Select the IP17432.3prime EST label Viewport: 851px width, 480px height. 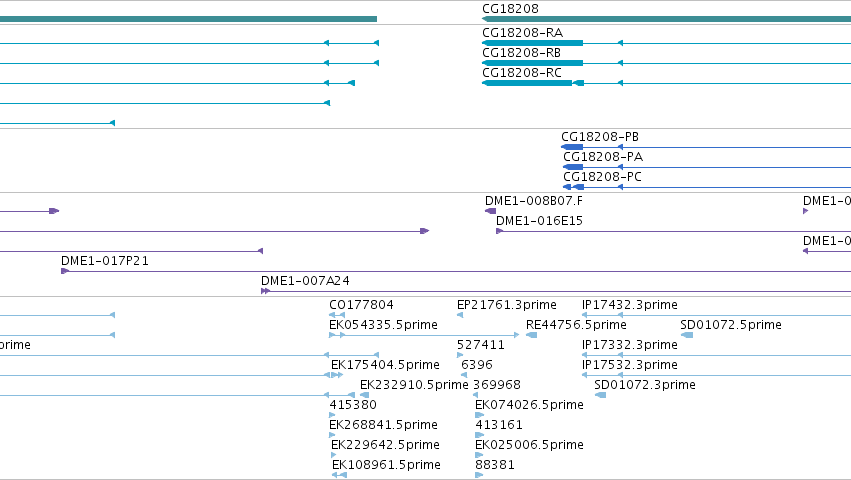630,305
